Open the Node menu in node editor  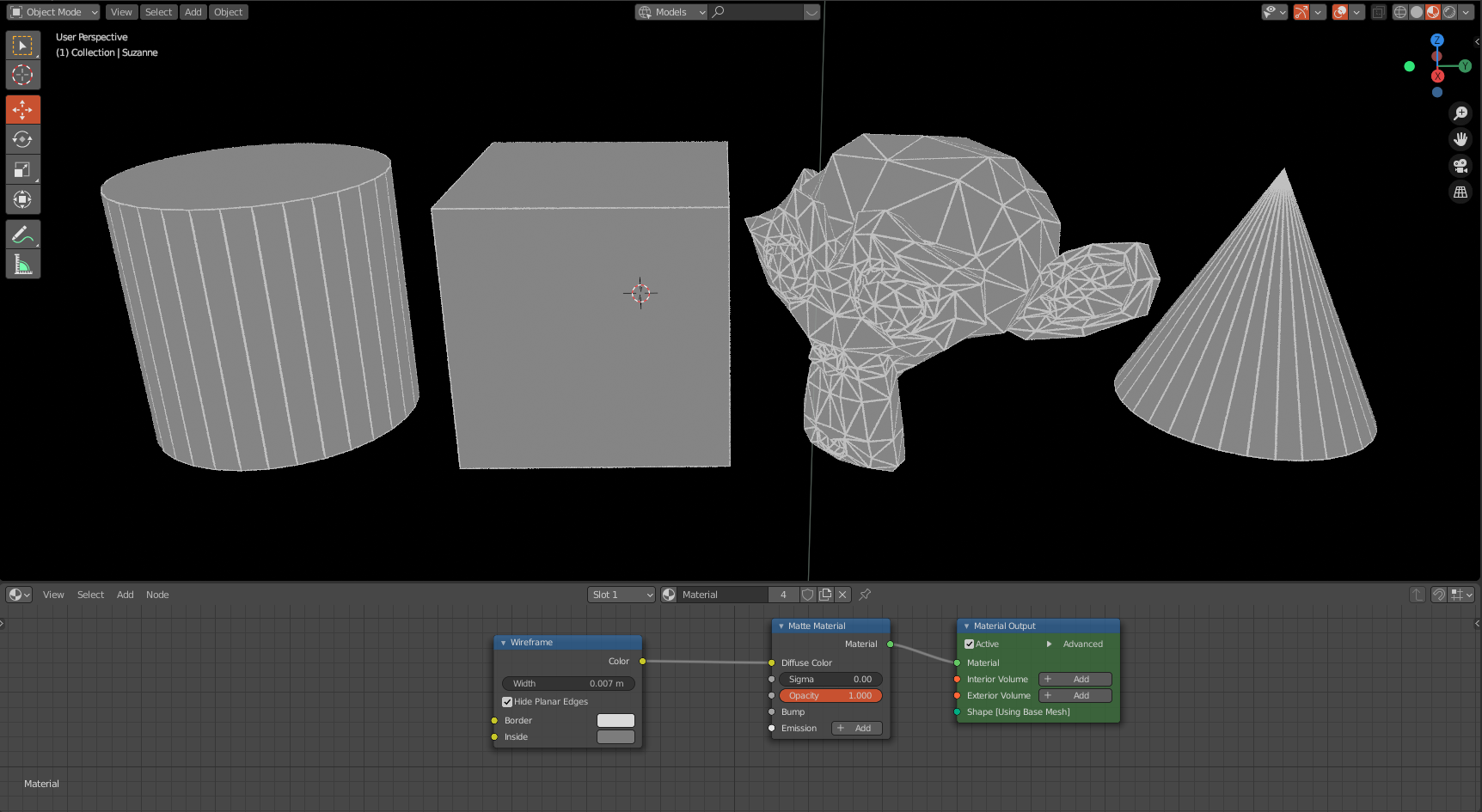[157, 595]
